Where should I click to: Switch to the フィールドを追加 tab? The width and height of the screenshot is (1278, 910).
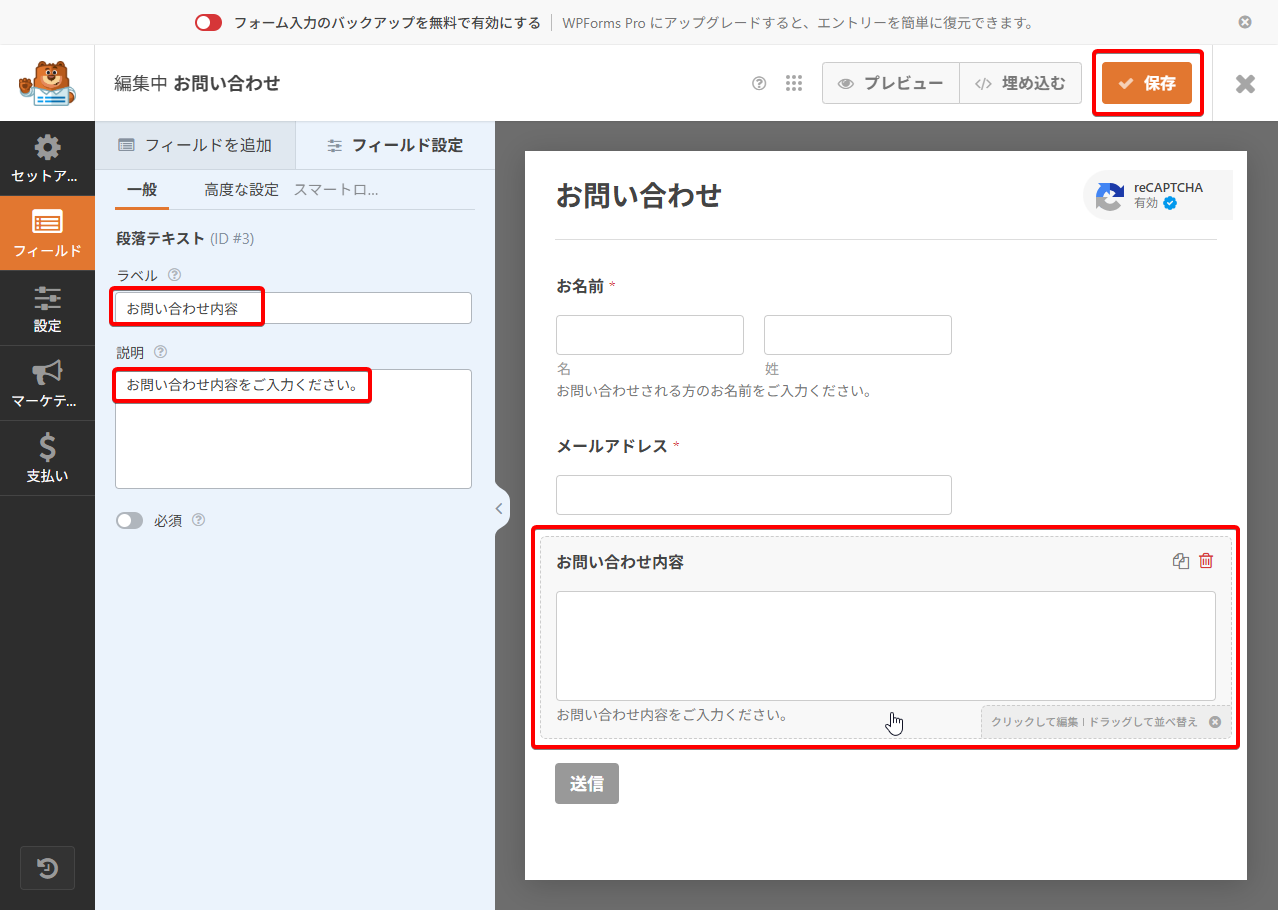point(195,145)
